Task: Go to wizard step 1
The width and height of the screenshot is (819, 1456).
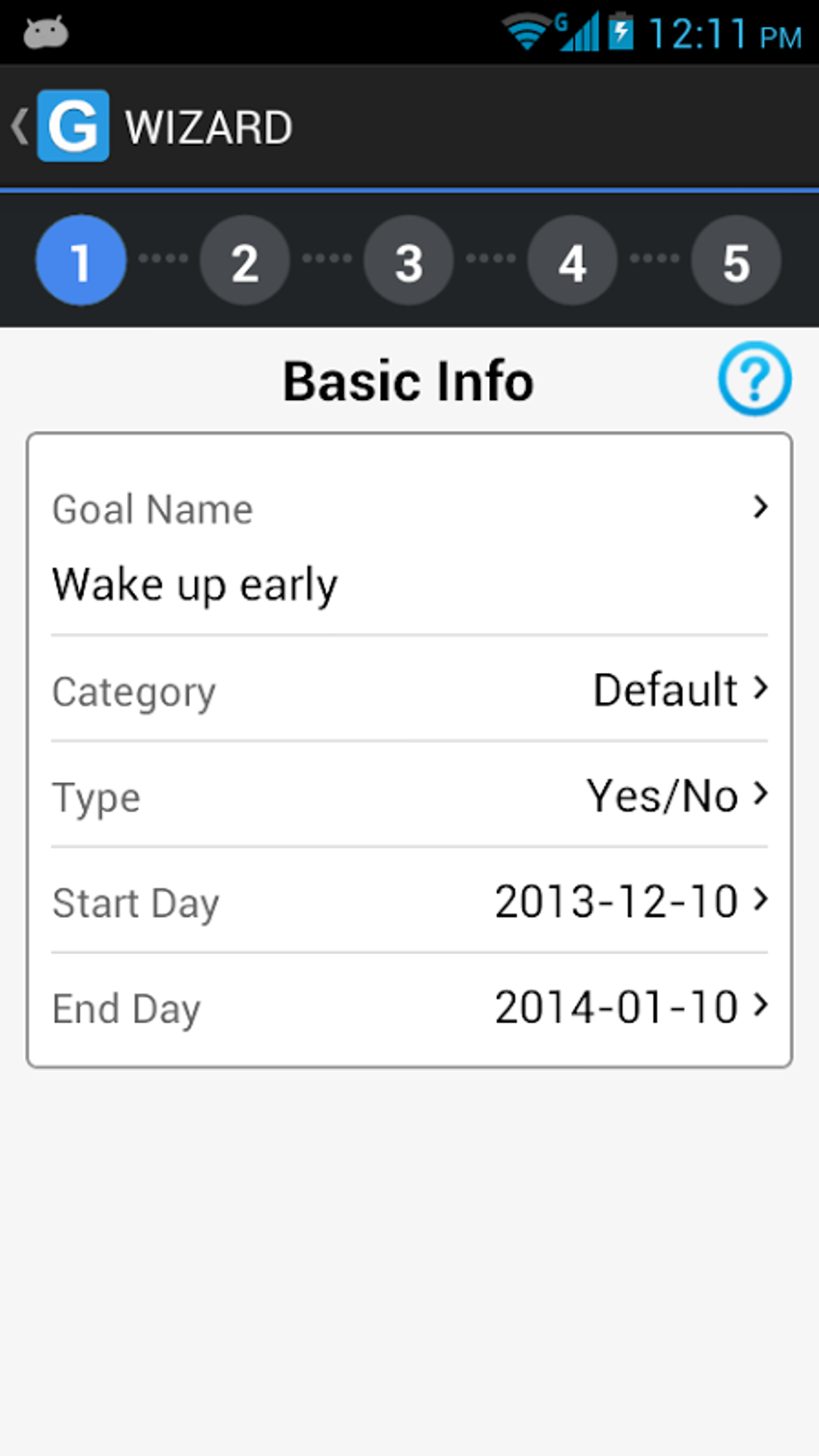Action: 81,260
